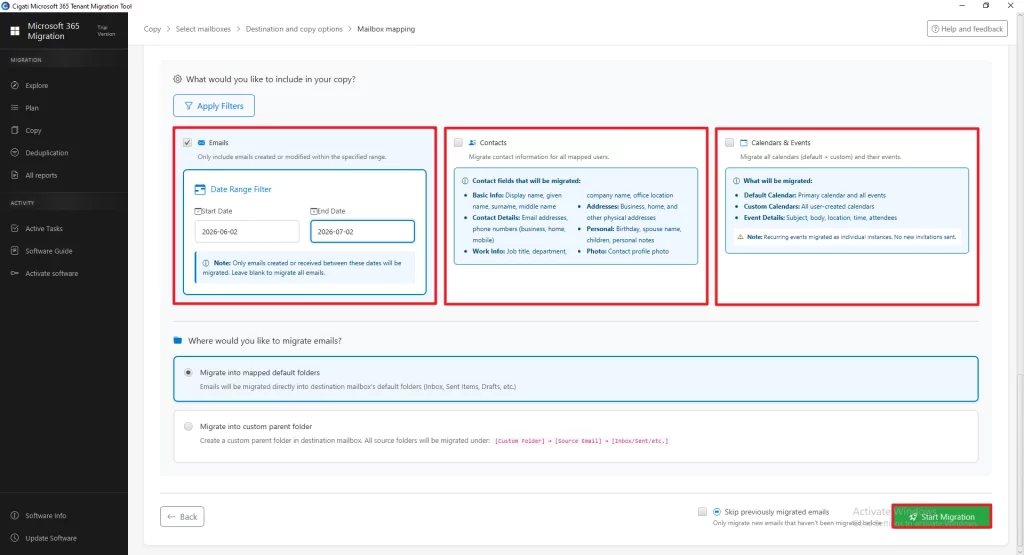1024x555 pixels.
Task: Click the Contacts people icon
Action: tap(472, 142)
